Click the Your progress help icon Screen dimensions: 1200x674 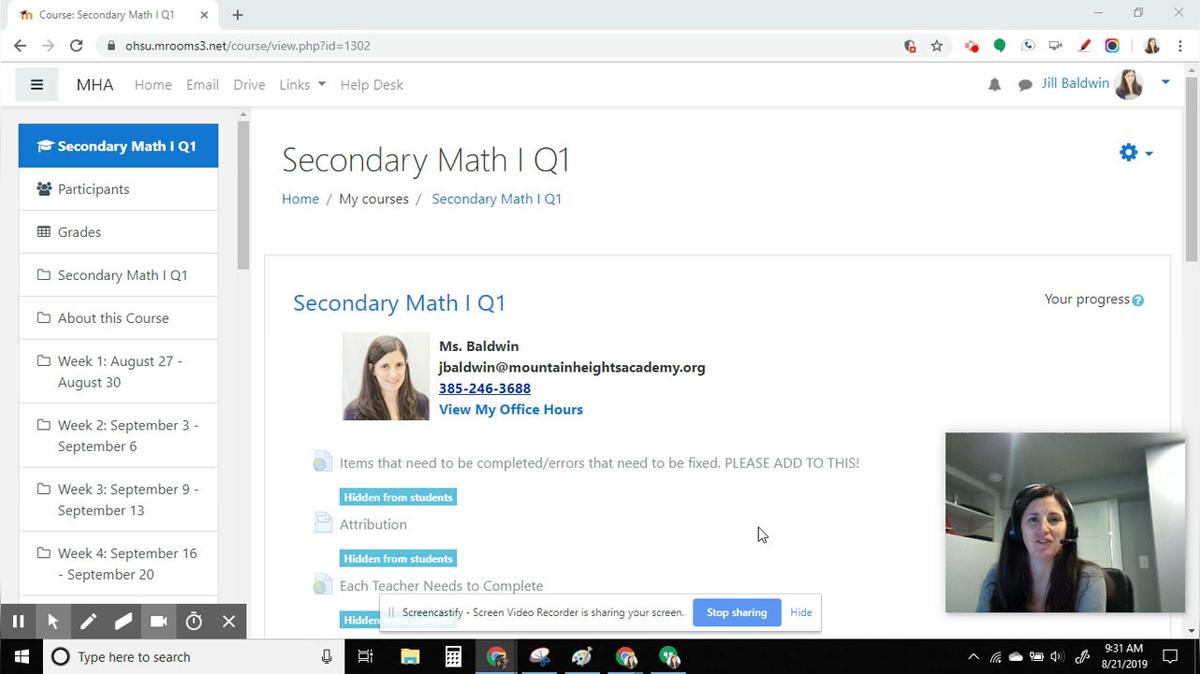pyautogui.click(x=1138, y=300)
